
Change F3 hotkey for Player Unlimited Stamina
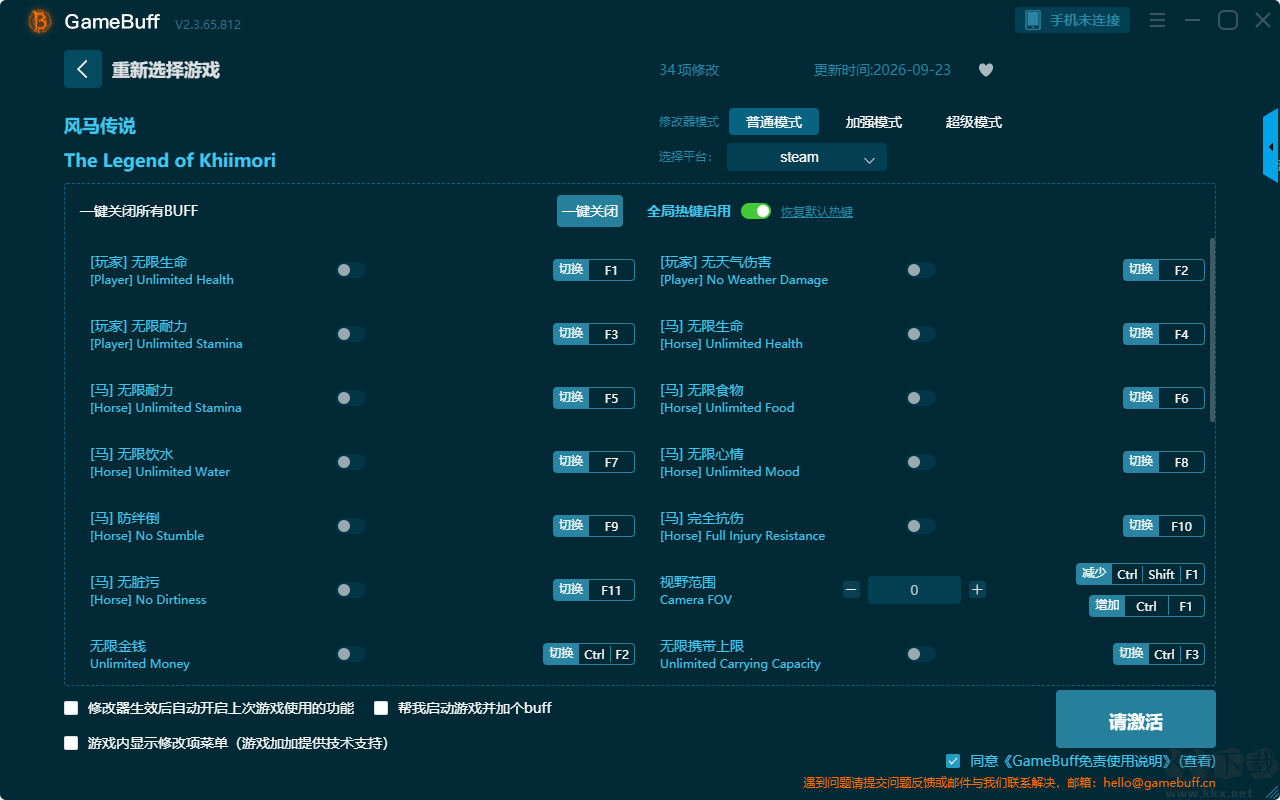[594, 334]
